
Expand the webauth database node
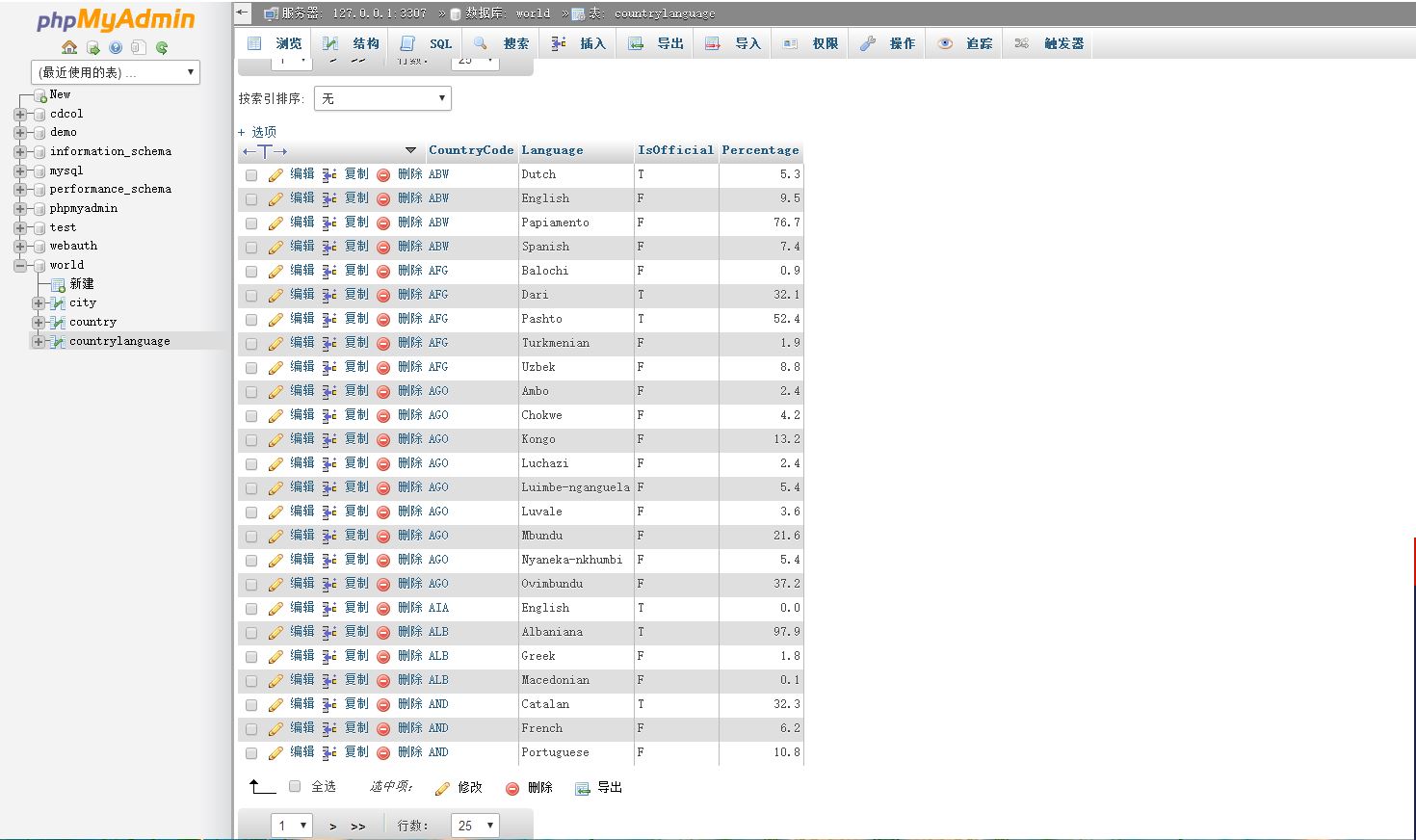click(x=20, y=246)
